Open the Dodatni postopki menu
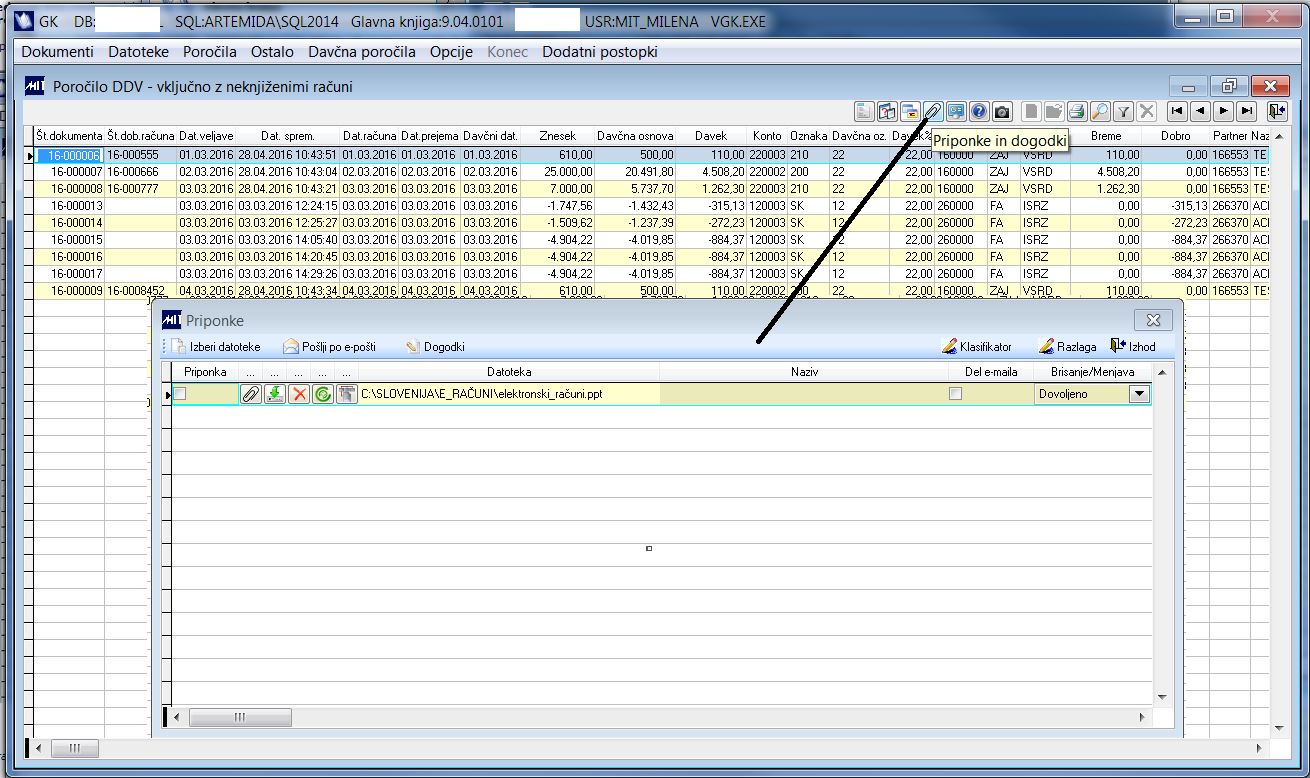The image size is (1310, 778). tap(600, 51)
